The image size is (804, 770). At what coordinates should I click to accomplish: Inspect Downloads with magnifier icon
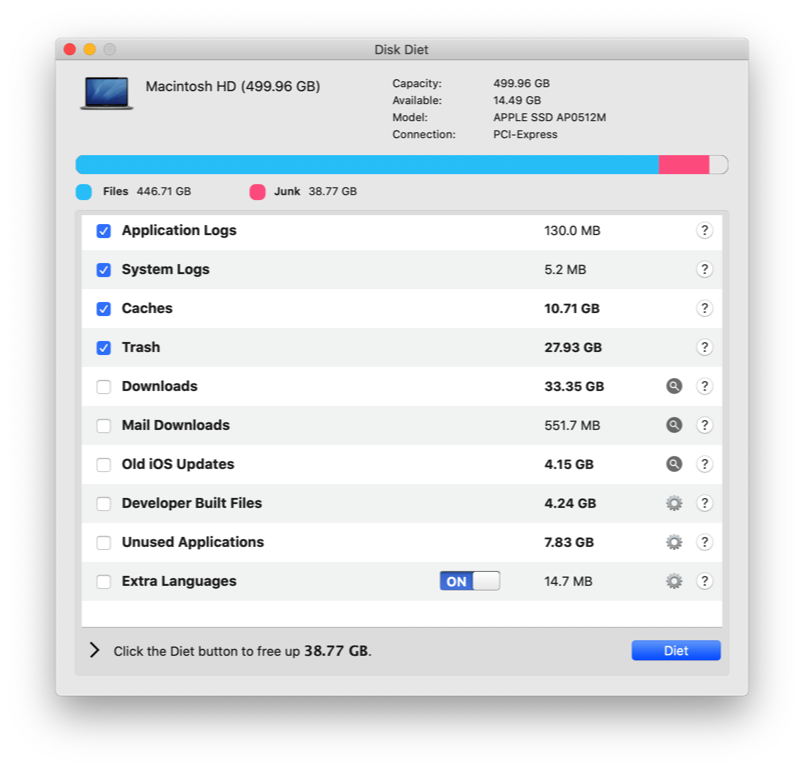pos(674,386)
